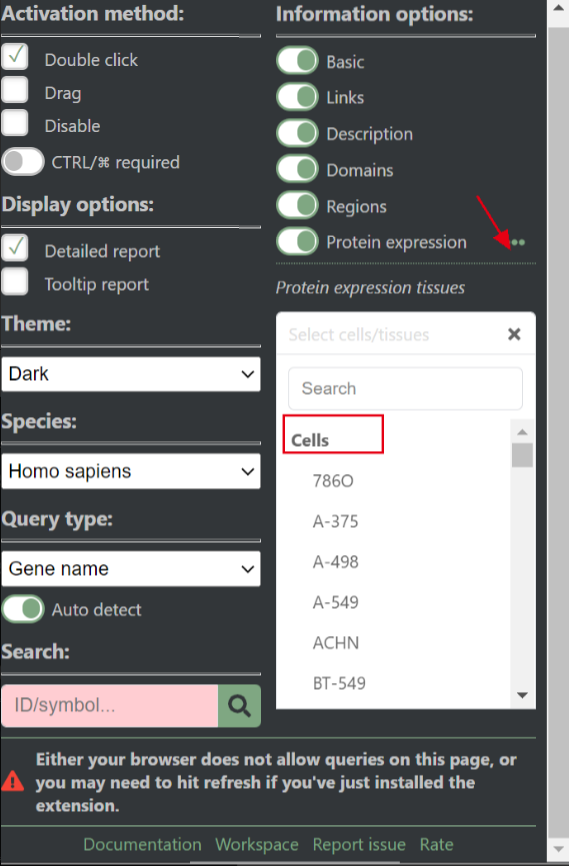Tick the Tooltip report checkbox
569x866 pixels.
[15, 281]
